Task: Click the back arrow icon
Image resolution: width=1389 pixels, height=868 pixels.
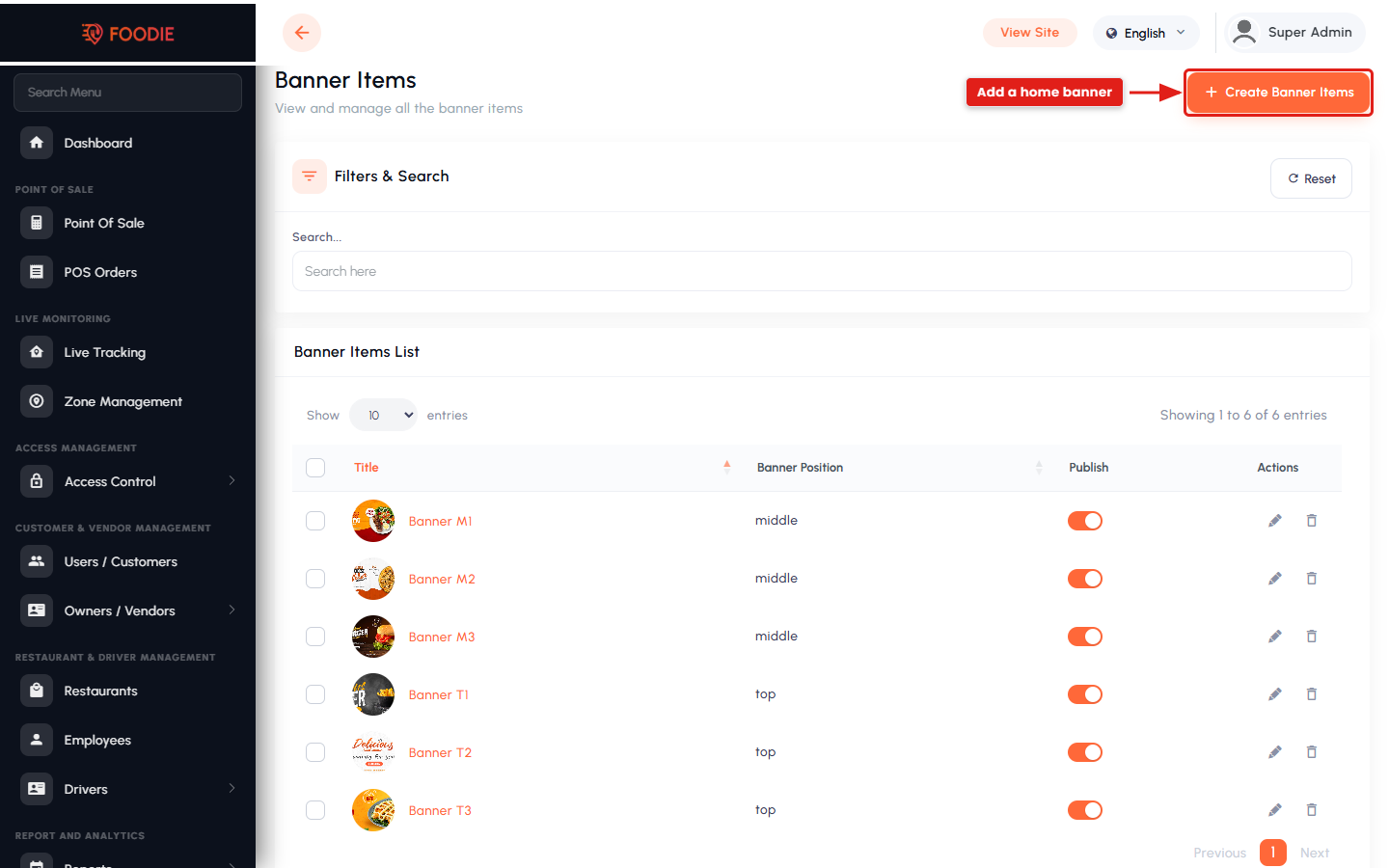Action: [x=302, y=33]
